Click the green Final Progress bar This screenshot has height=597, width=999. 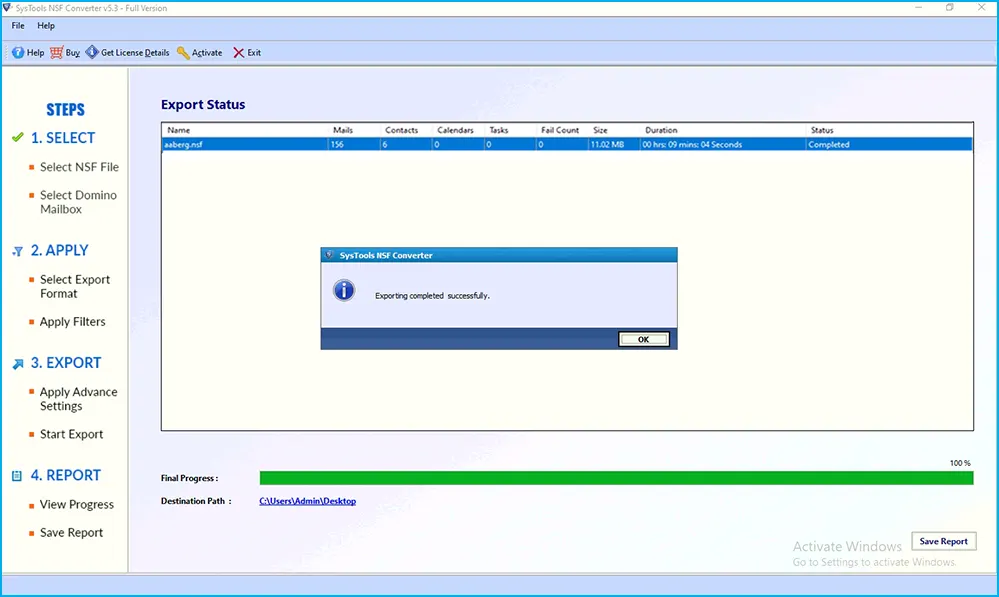[615, 478]
